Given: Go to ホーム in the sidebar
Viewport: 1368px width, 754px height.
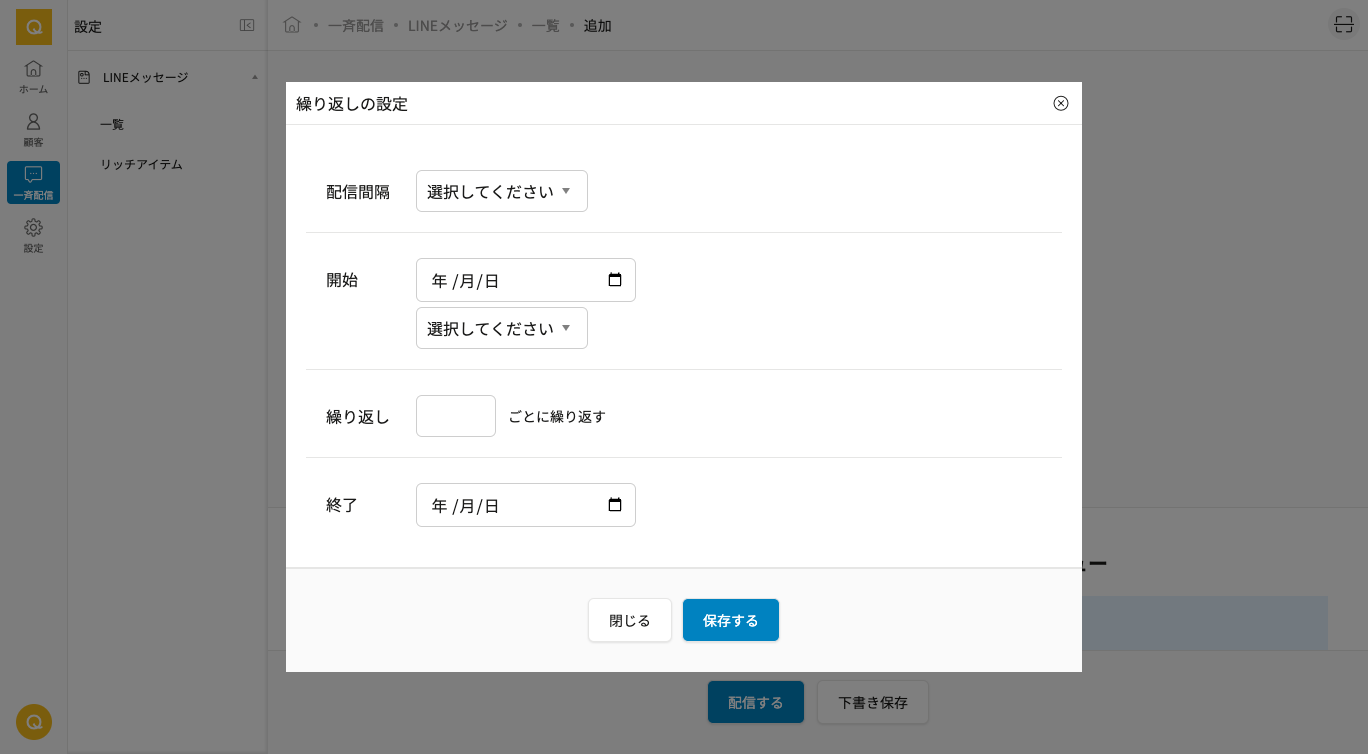Looking at the screenshot, I should [33, 76].
